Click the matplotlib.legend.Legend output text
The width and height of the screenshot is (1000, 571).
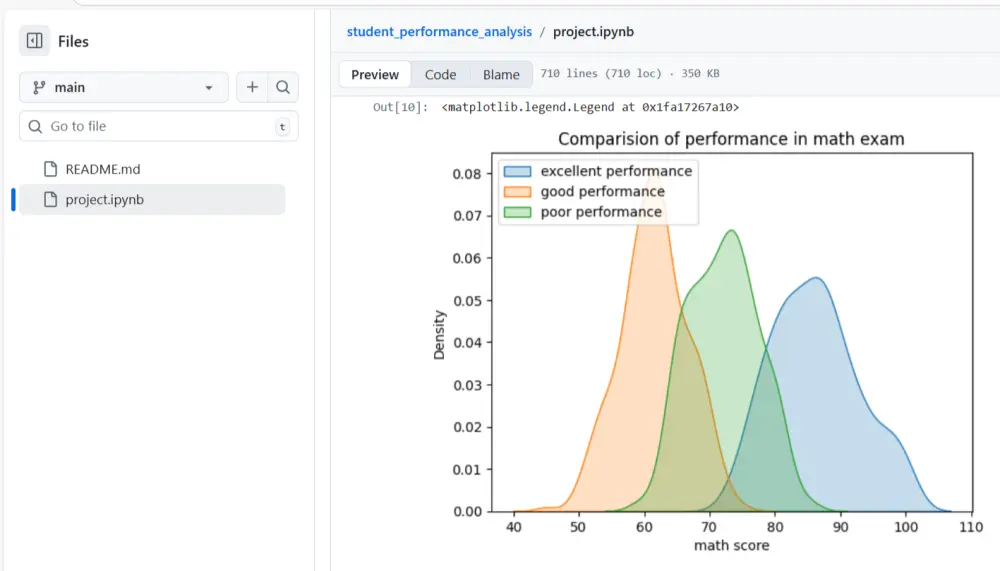591,107
